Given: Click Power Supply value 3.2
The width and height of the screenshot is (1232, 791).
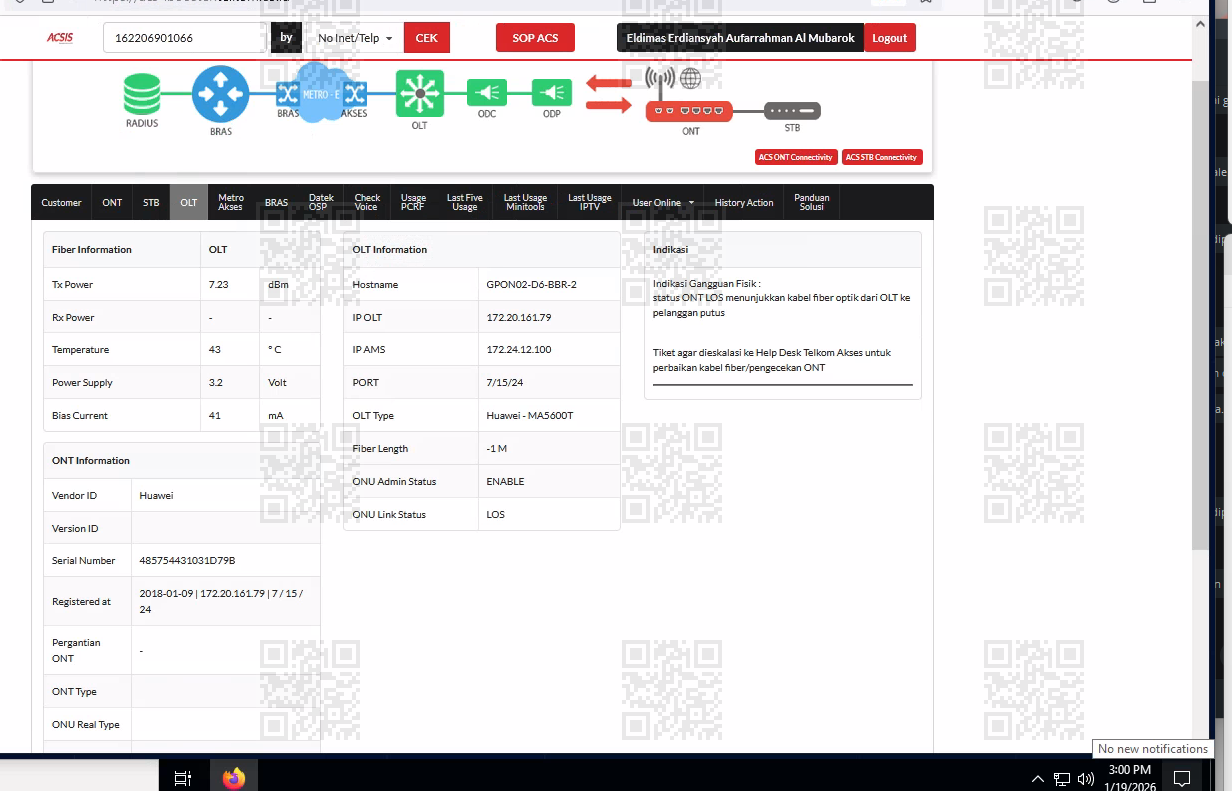Looking at the screenshot, I should coord(215,383).
